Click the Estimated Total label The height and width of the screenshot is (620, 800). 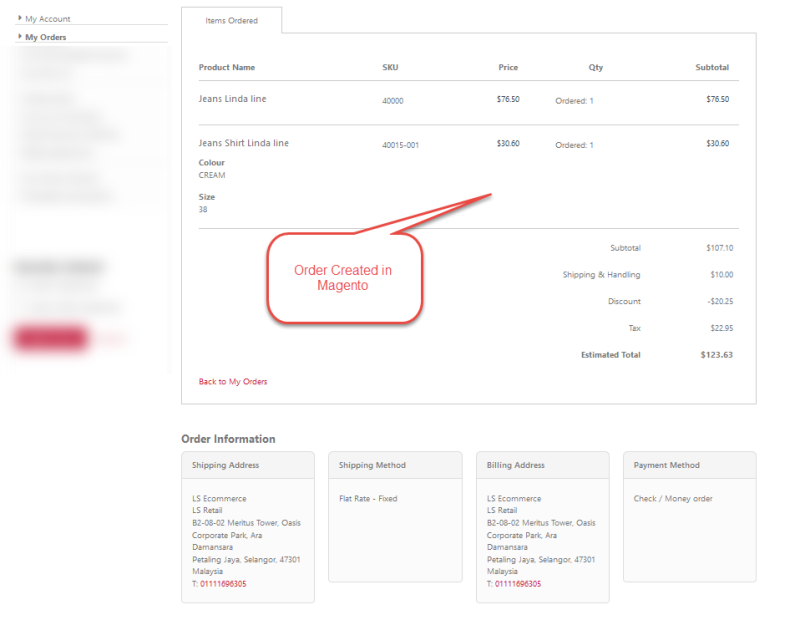(611, 355)
